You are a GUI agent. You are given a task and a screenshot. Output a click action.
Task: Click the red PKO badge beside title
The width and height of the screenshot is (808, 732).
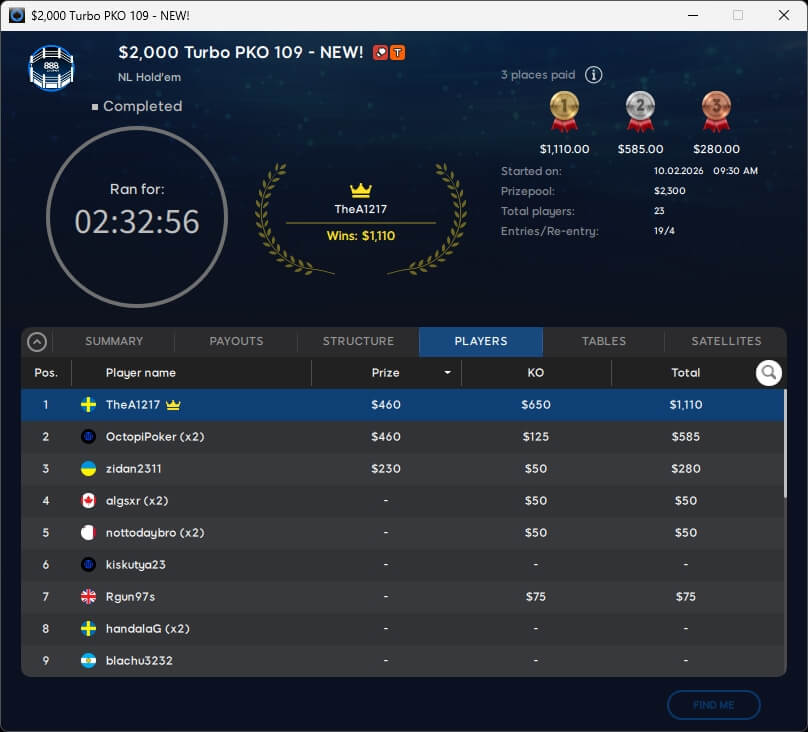(x=381, y=52)
